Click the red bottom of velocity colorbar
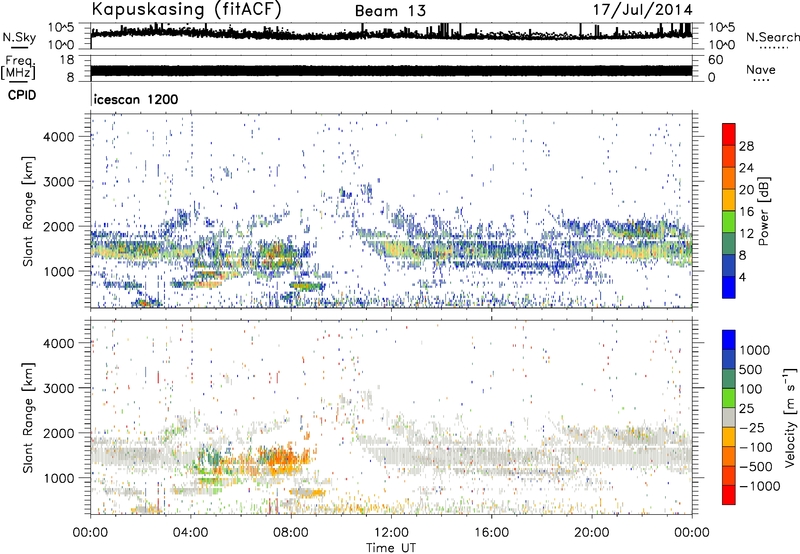This screenshot has width=800, height=554. coord(729,495)
